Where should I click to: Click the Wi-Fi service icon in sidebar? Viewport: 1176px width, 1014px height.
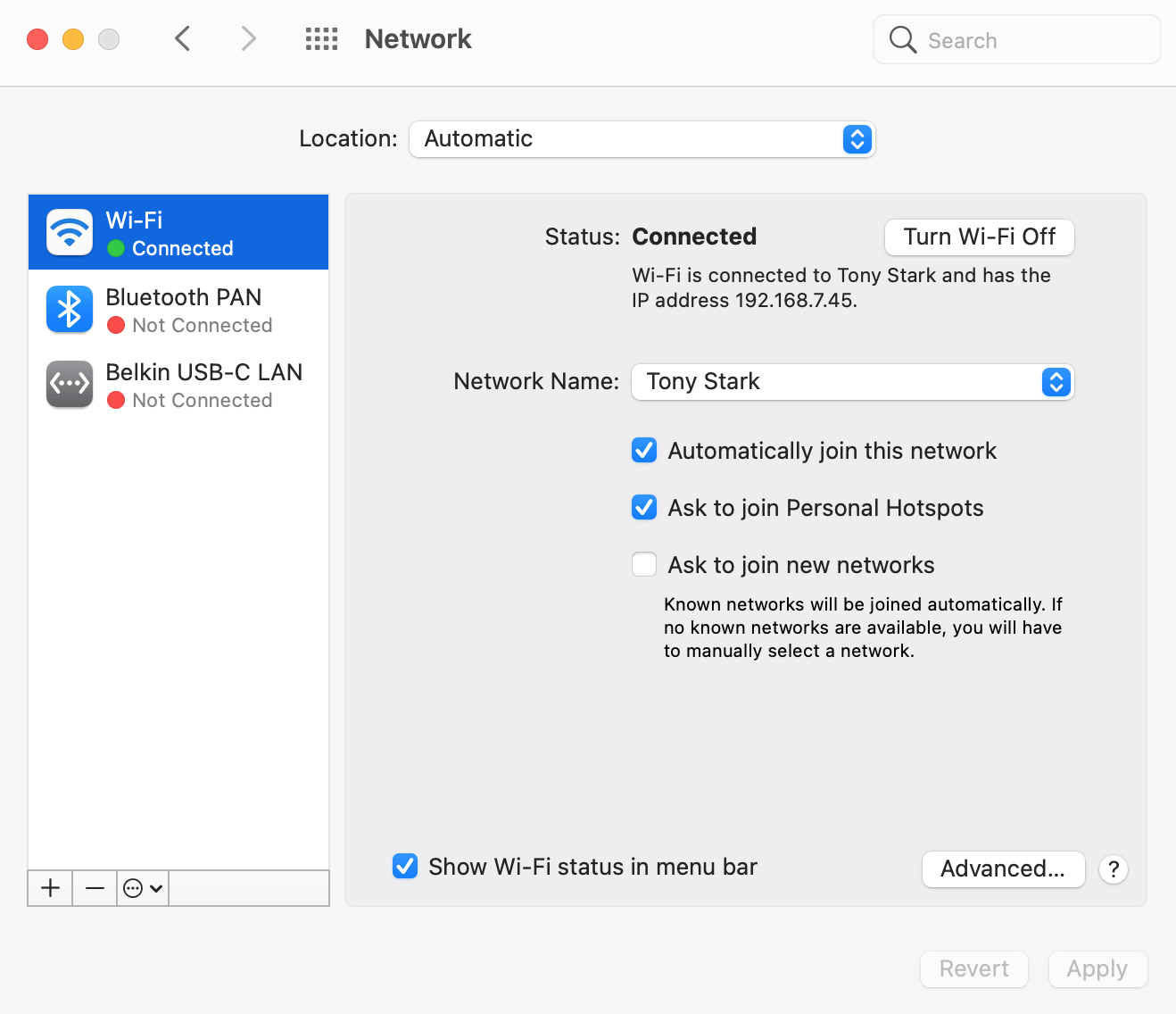[70, 232]
